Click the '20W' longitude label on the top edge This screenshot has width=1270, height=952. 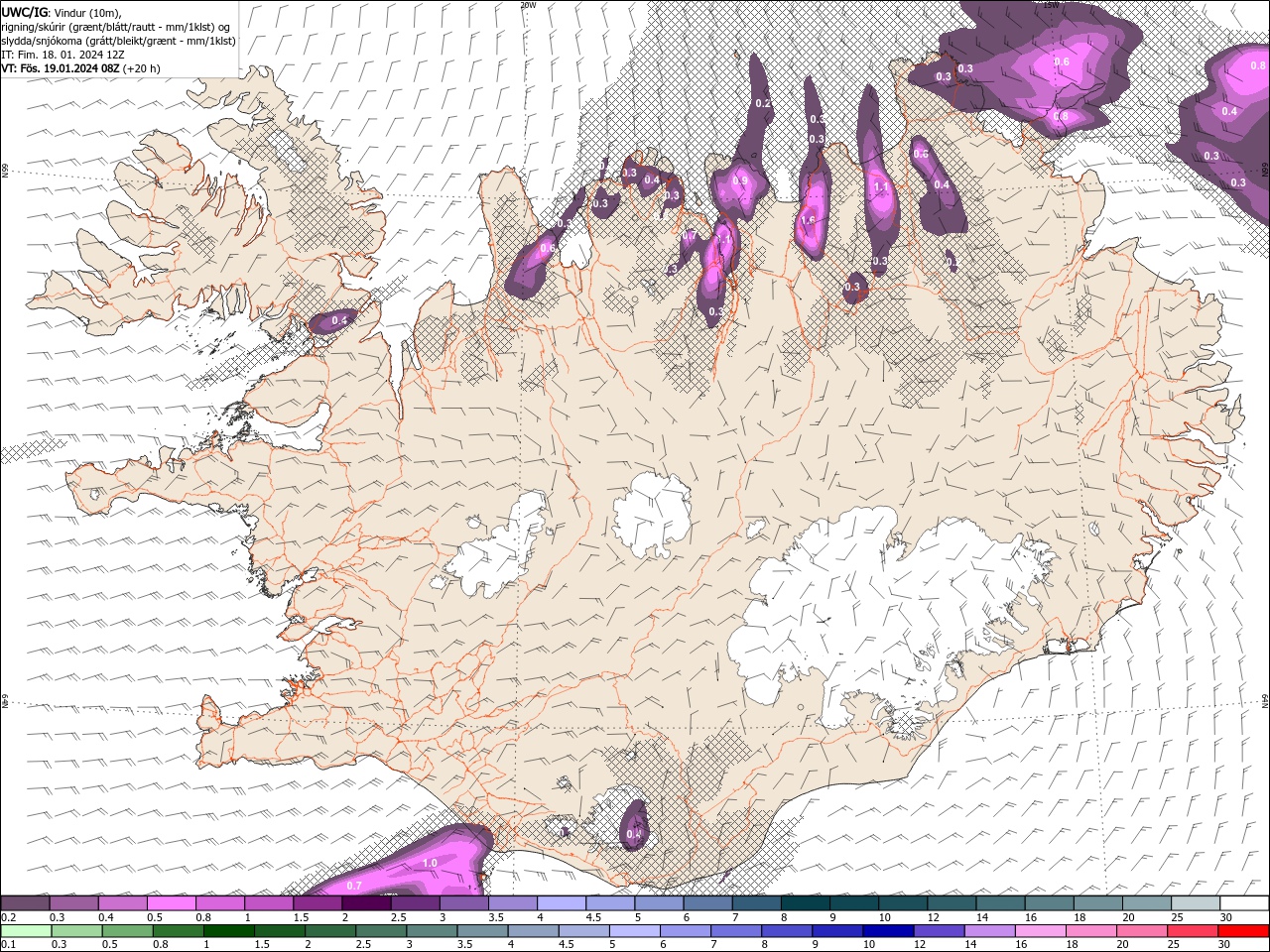click(x=528, y=4)
